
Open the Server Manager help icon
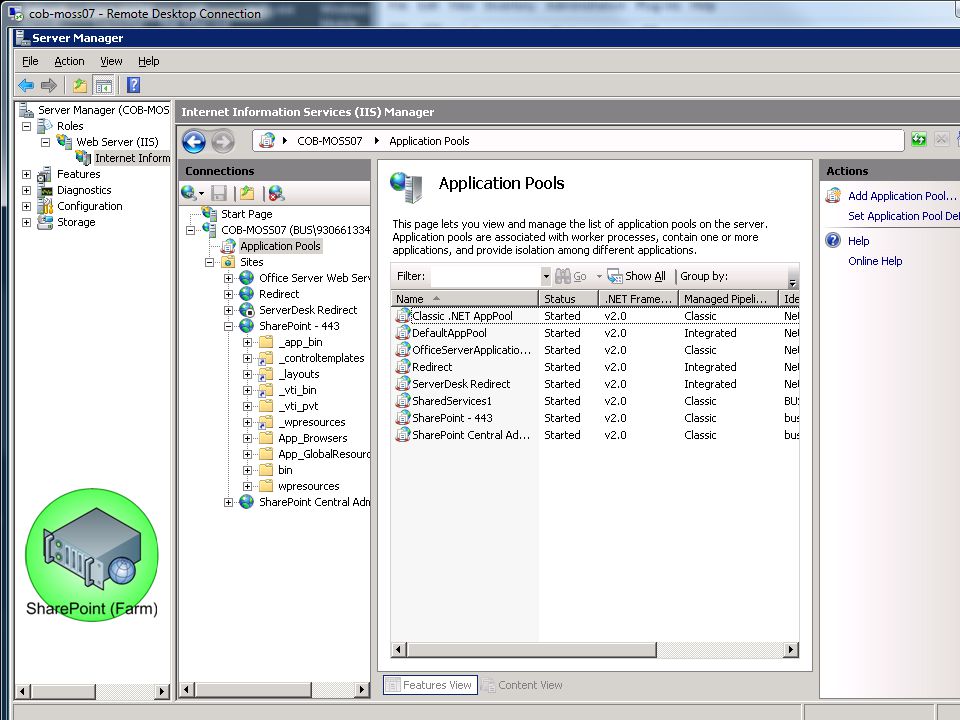point(133,85)
